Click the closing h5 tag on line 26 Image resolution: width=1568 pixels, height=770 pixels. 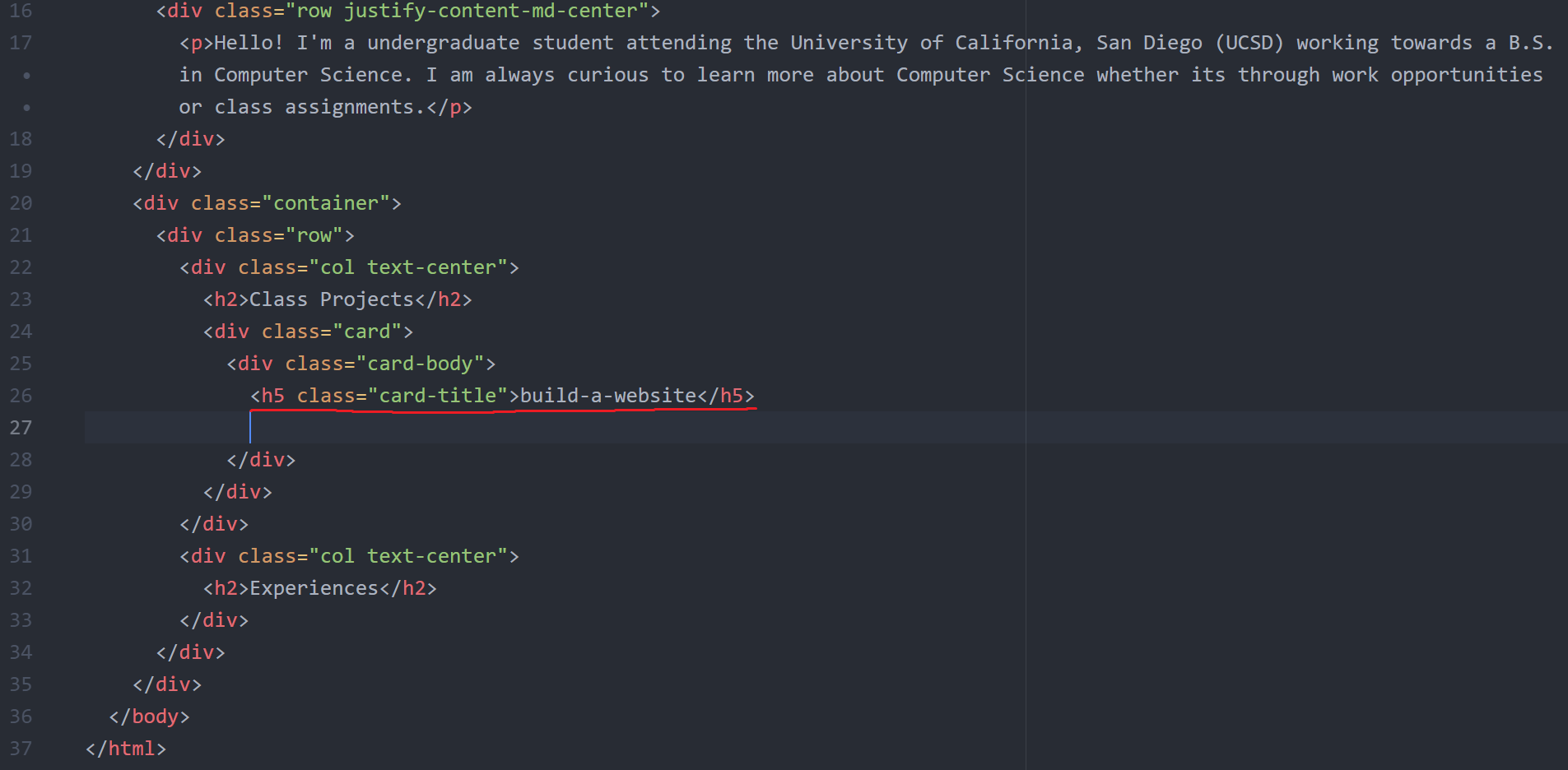coord(726,396)
